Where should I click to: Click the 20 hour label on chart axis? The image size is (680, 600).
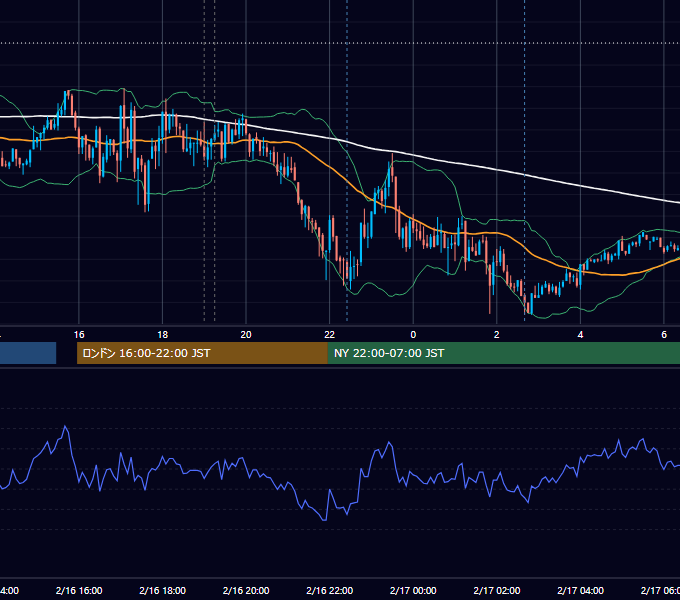[246, 335]
